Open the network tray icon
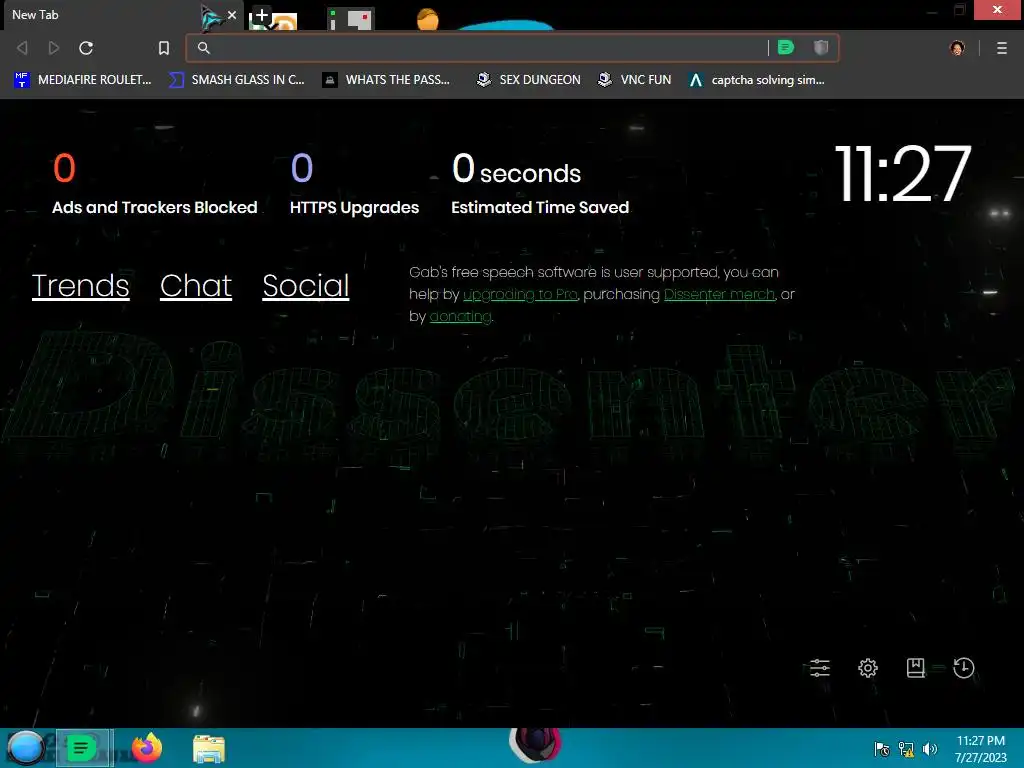 point(906,749)
